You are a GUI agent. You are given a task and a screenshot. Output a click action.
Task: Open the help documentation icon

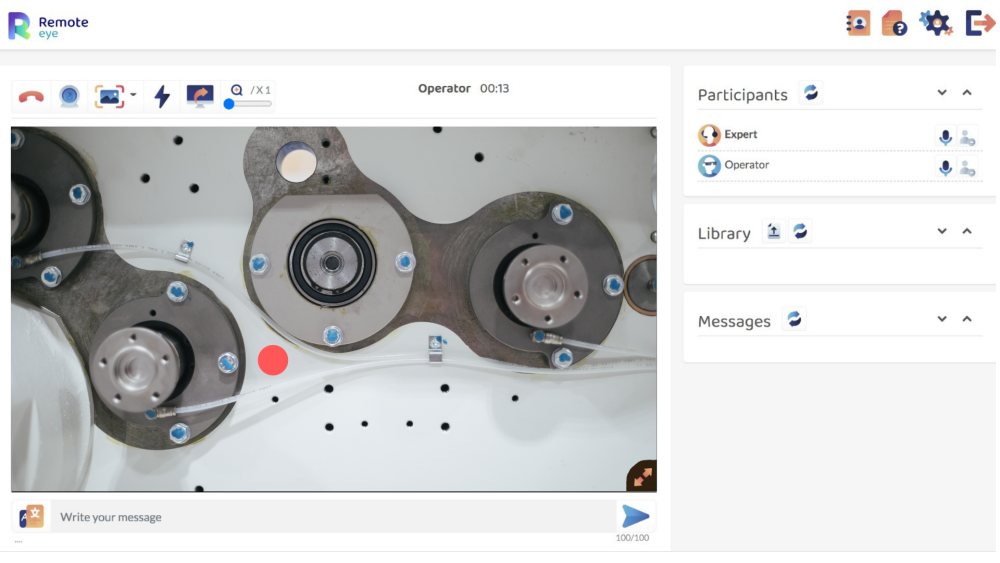point(894,24)
